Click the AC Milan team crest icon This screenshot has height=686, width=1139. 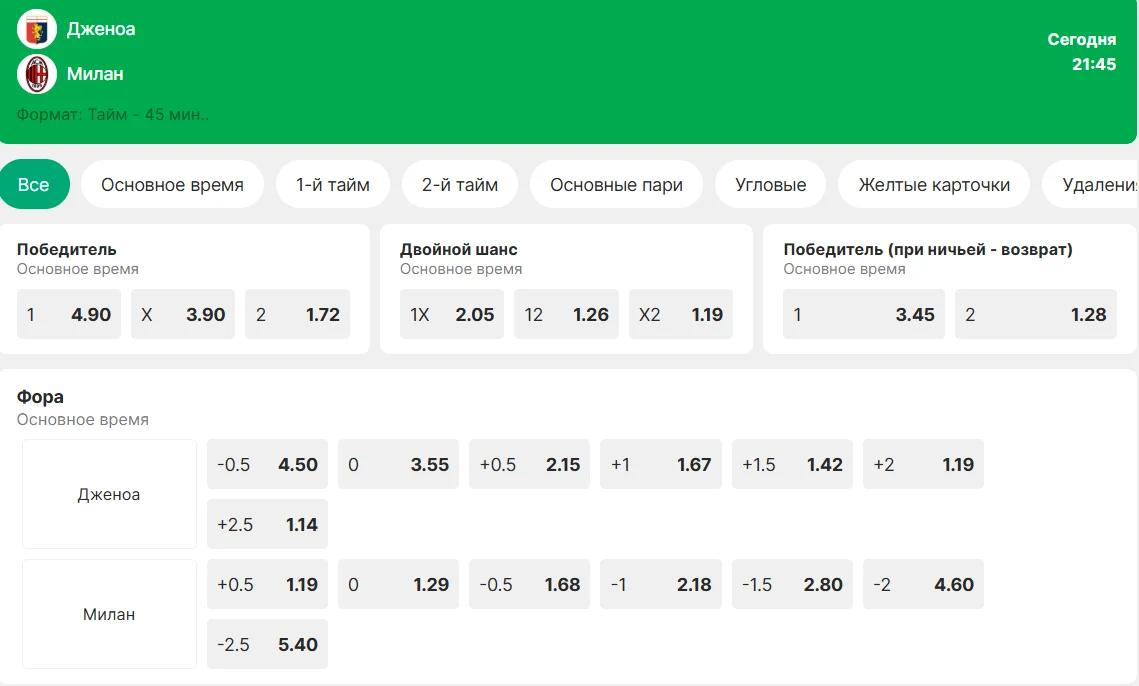click(37, 74)
